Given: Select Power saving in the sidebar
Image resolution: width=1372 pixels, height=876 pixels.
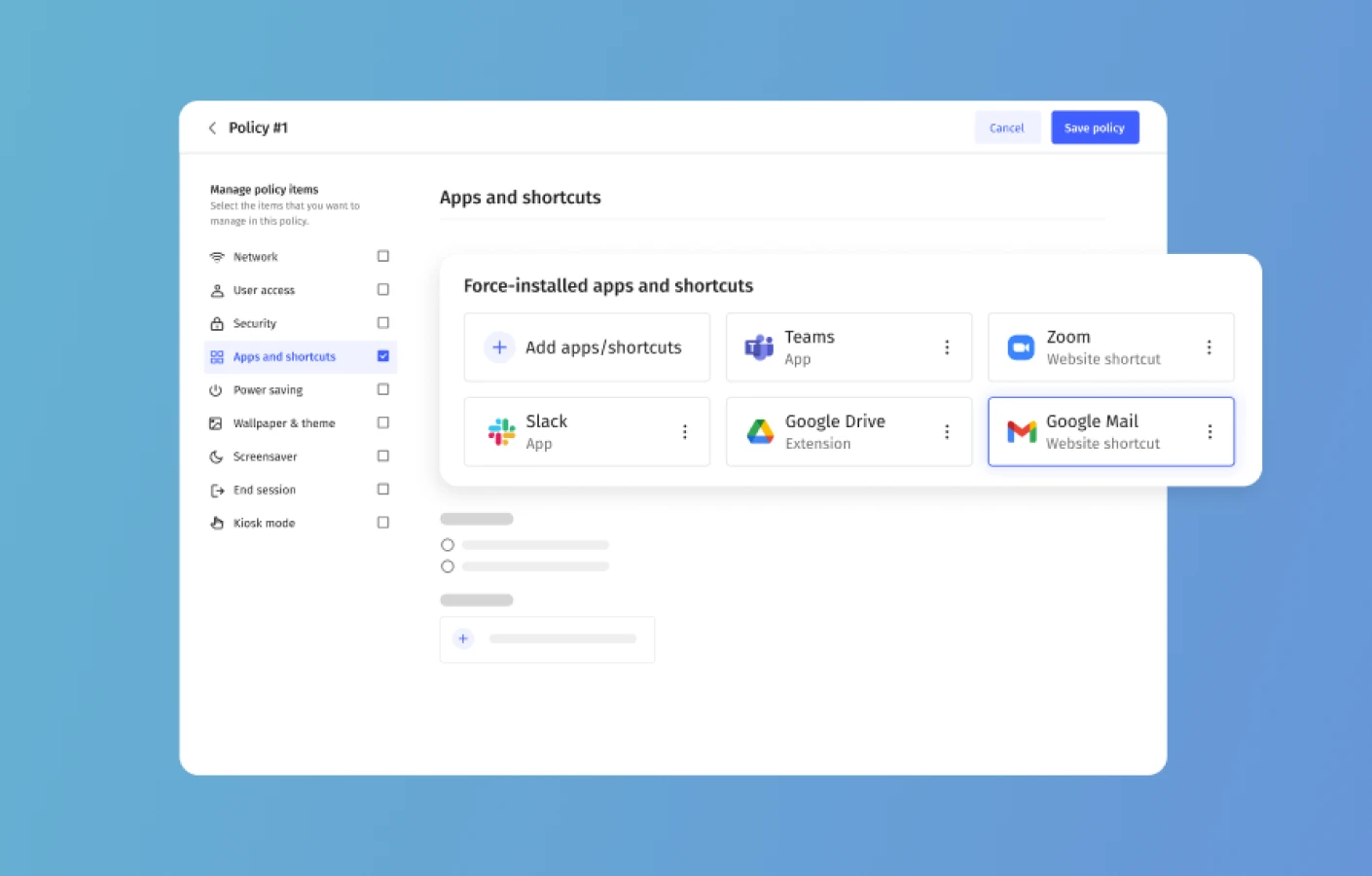Looking at the screenshot, I should 268,390.
